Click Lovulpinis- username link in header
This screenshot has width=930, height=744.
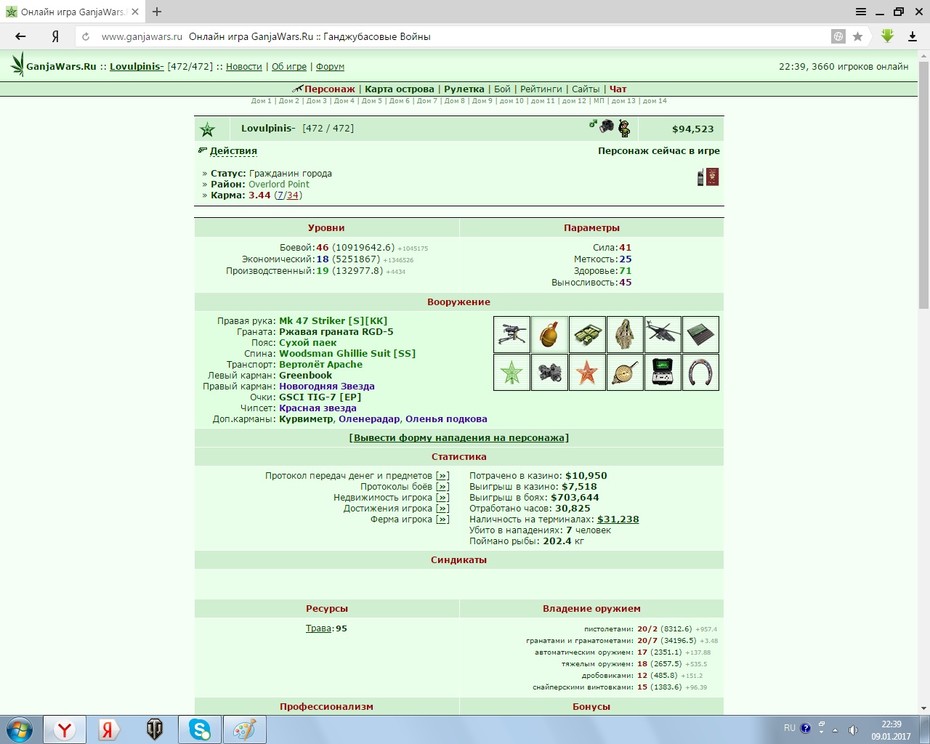pyautogui.click(x=136, y=66)
